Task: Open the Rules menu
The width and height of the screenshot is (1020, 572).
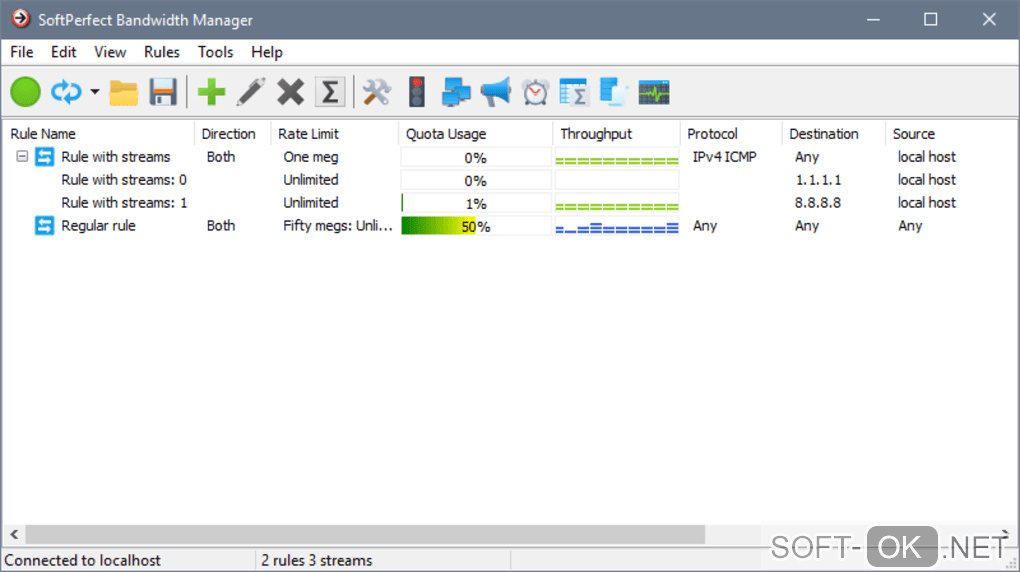Action: pos(161,52)
